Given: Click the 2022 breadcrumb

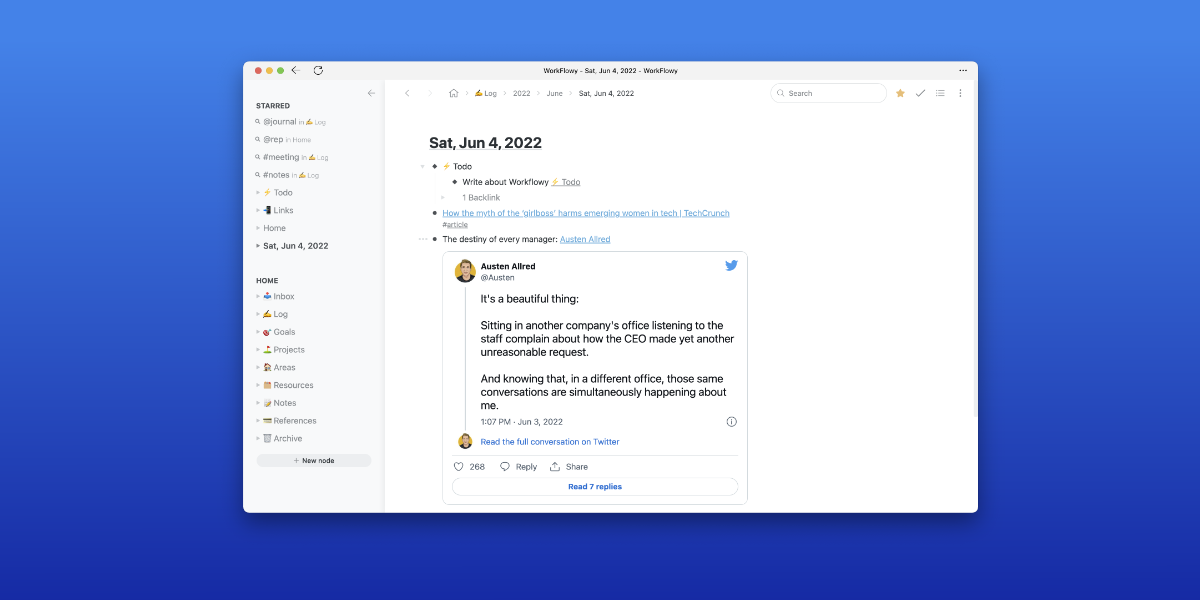Looking at the screenshot, I should pyautogui.click(x=522, y=93).
